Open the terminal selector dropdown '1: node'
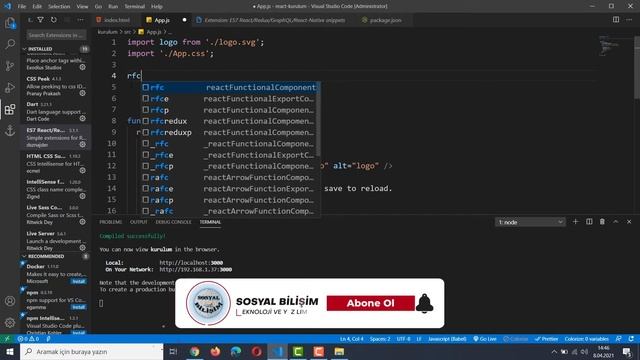 tap(530, 222)
